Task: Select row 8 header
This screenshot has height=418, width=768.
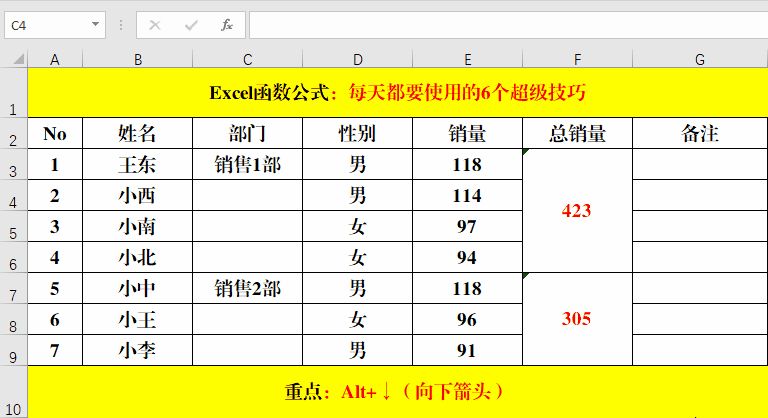Action: click(13, 319)
